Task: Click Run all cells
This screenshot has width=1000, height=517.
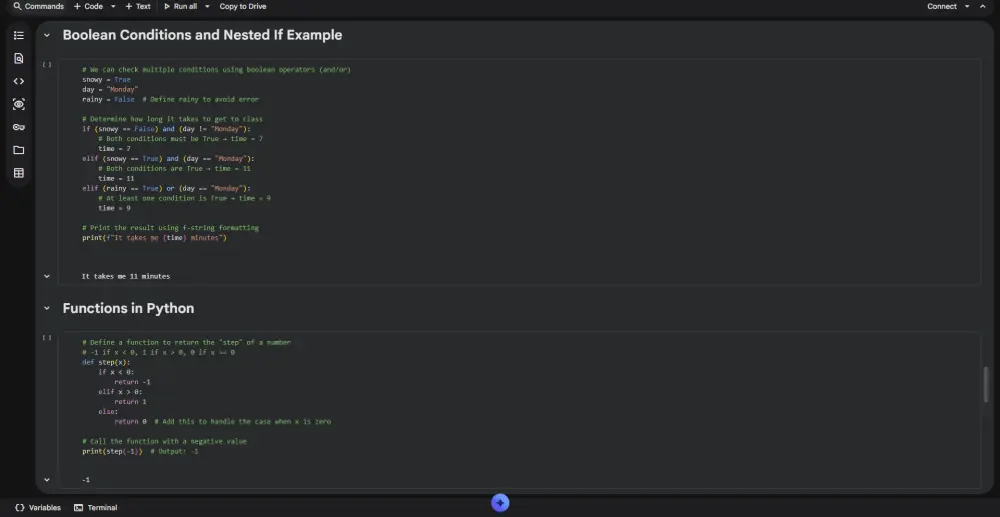Action: [x=180, y=6]
